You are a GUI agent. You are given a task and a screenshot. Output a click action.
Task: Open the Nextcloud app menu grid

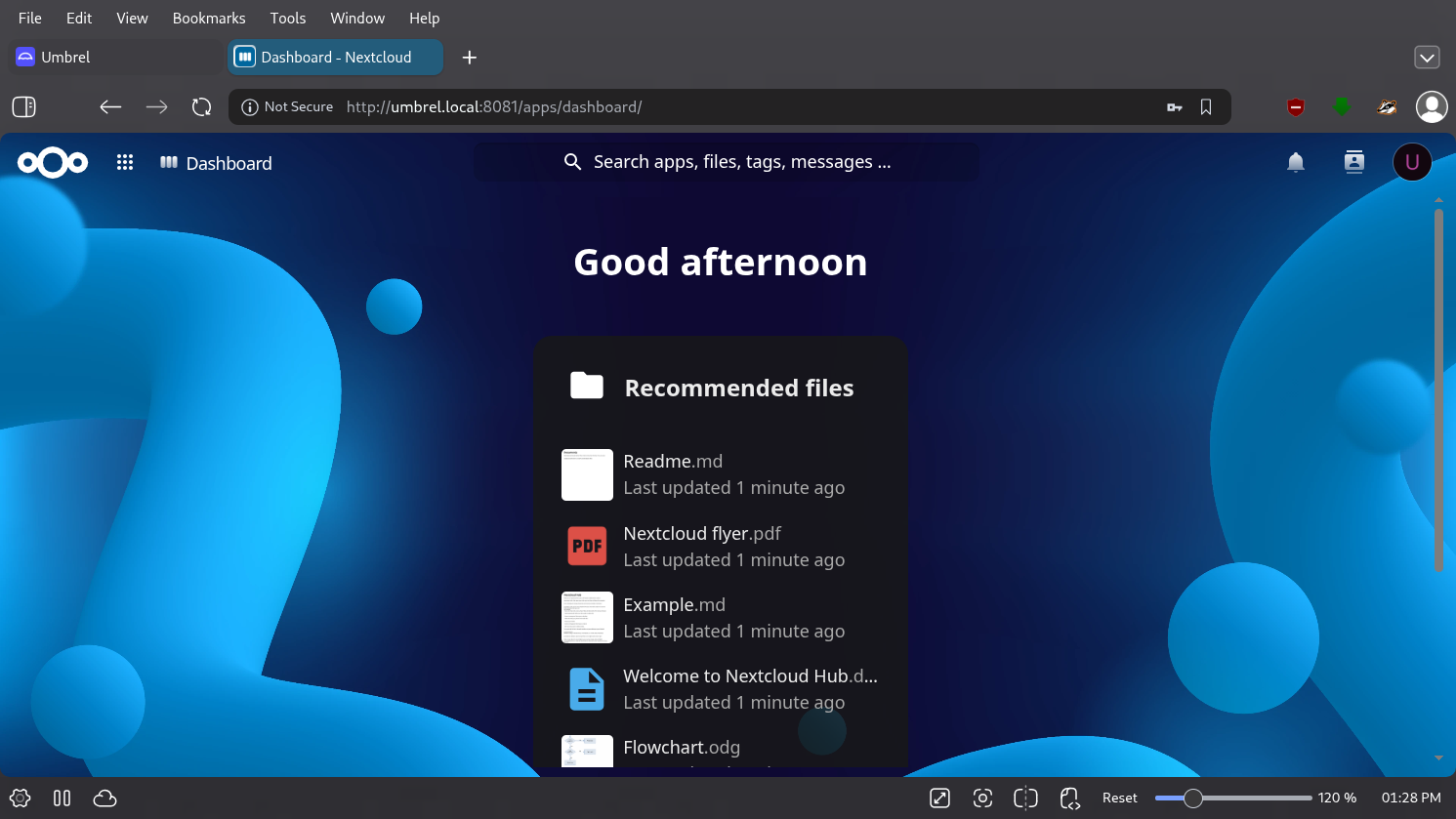[125, 163]
